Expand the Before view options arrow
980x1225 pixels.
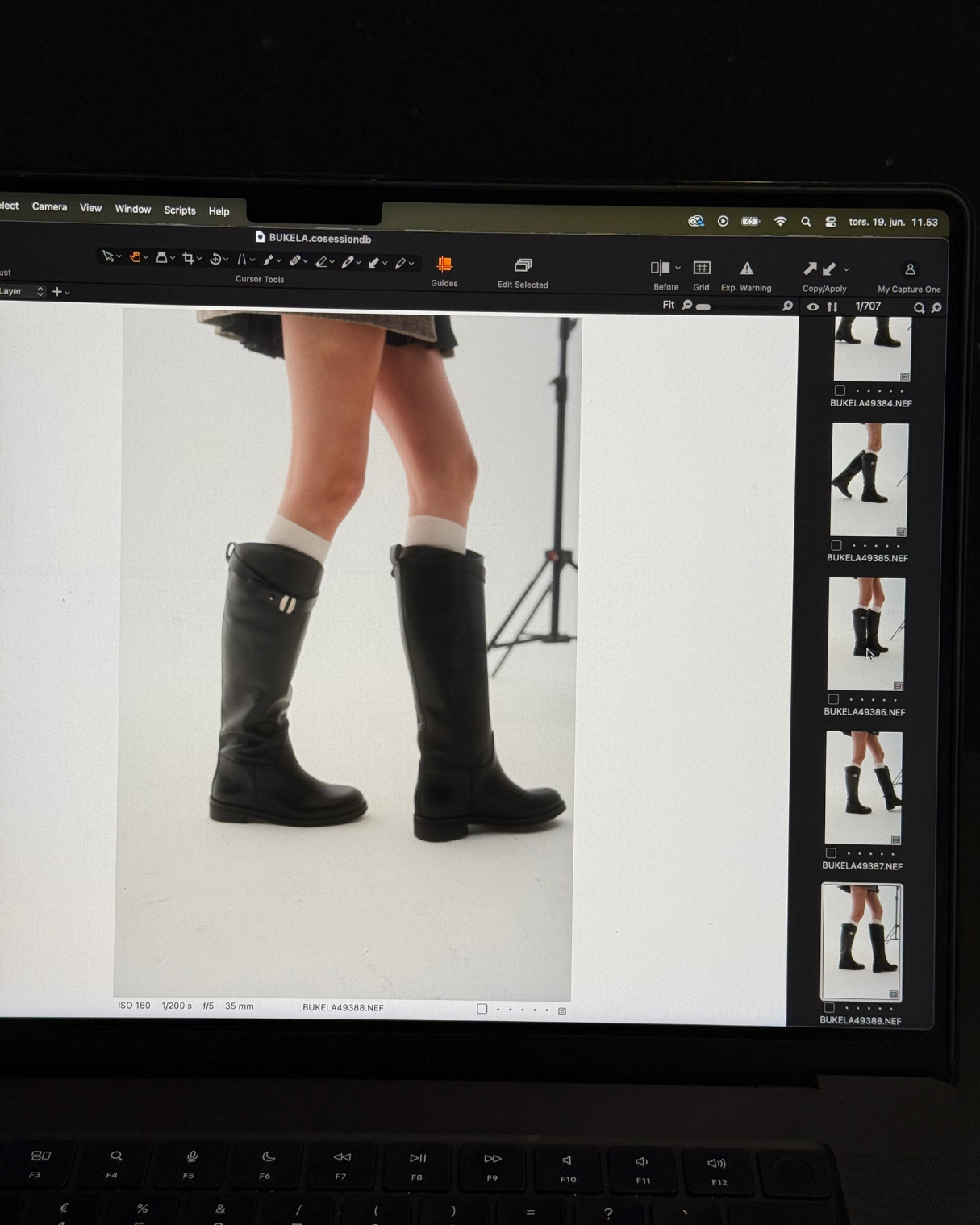tap(678, 268)
